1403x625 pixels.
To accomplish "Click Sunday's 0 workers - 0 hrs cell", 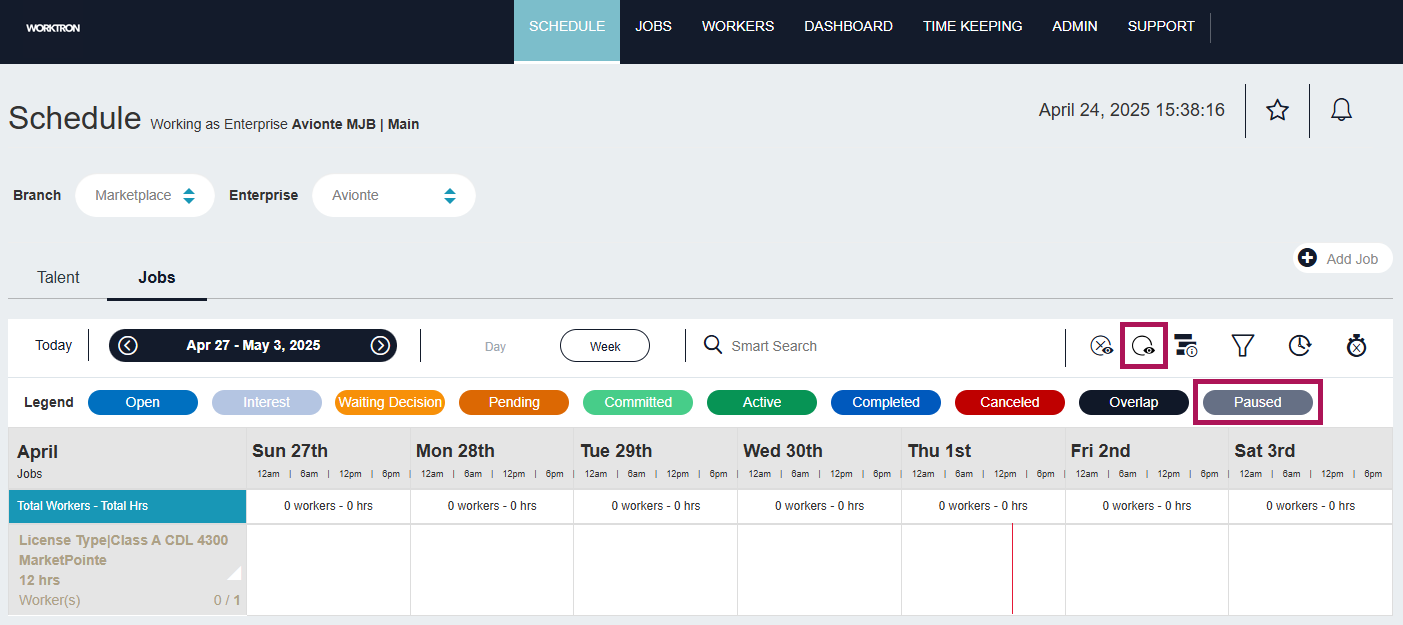I will click(328, 506).
